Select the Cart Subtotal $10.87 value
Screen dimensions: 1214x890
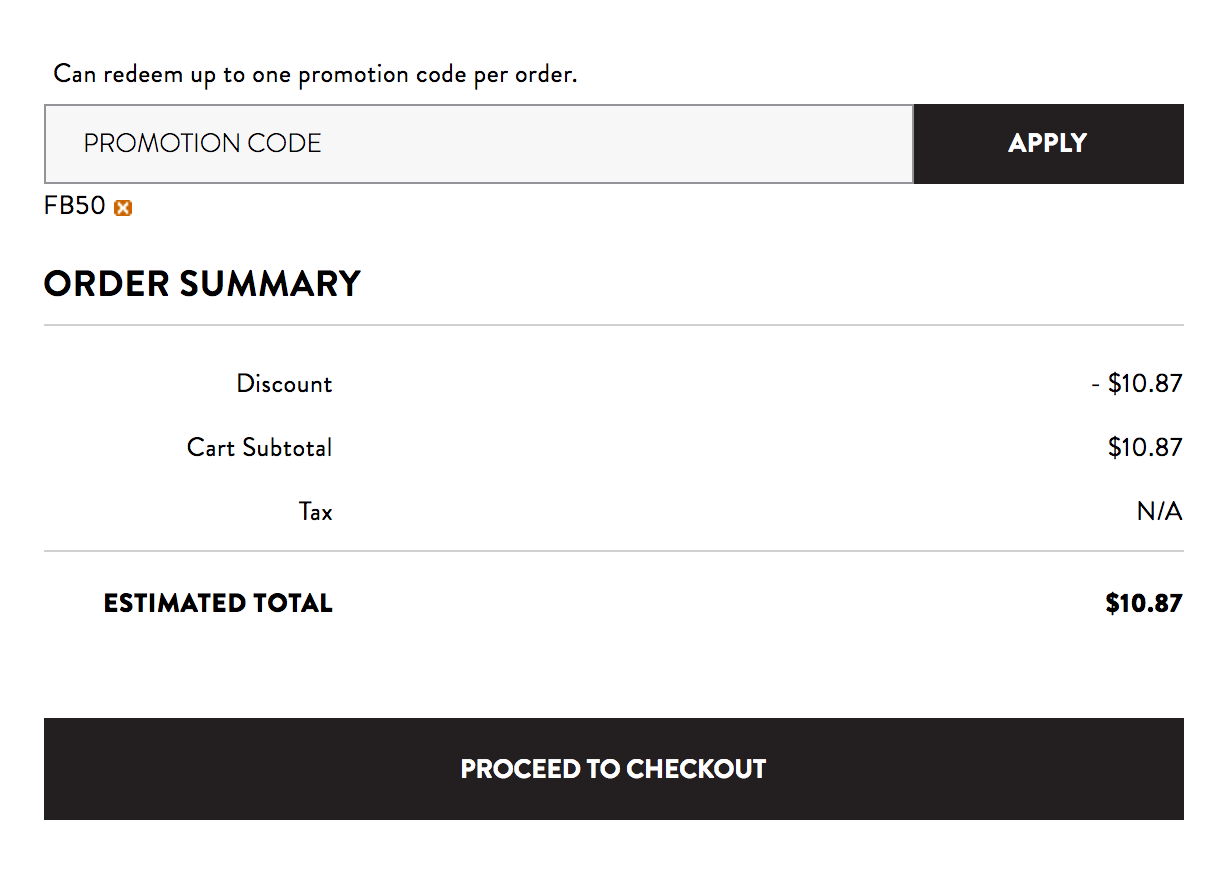1145,448
